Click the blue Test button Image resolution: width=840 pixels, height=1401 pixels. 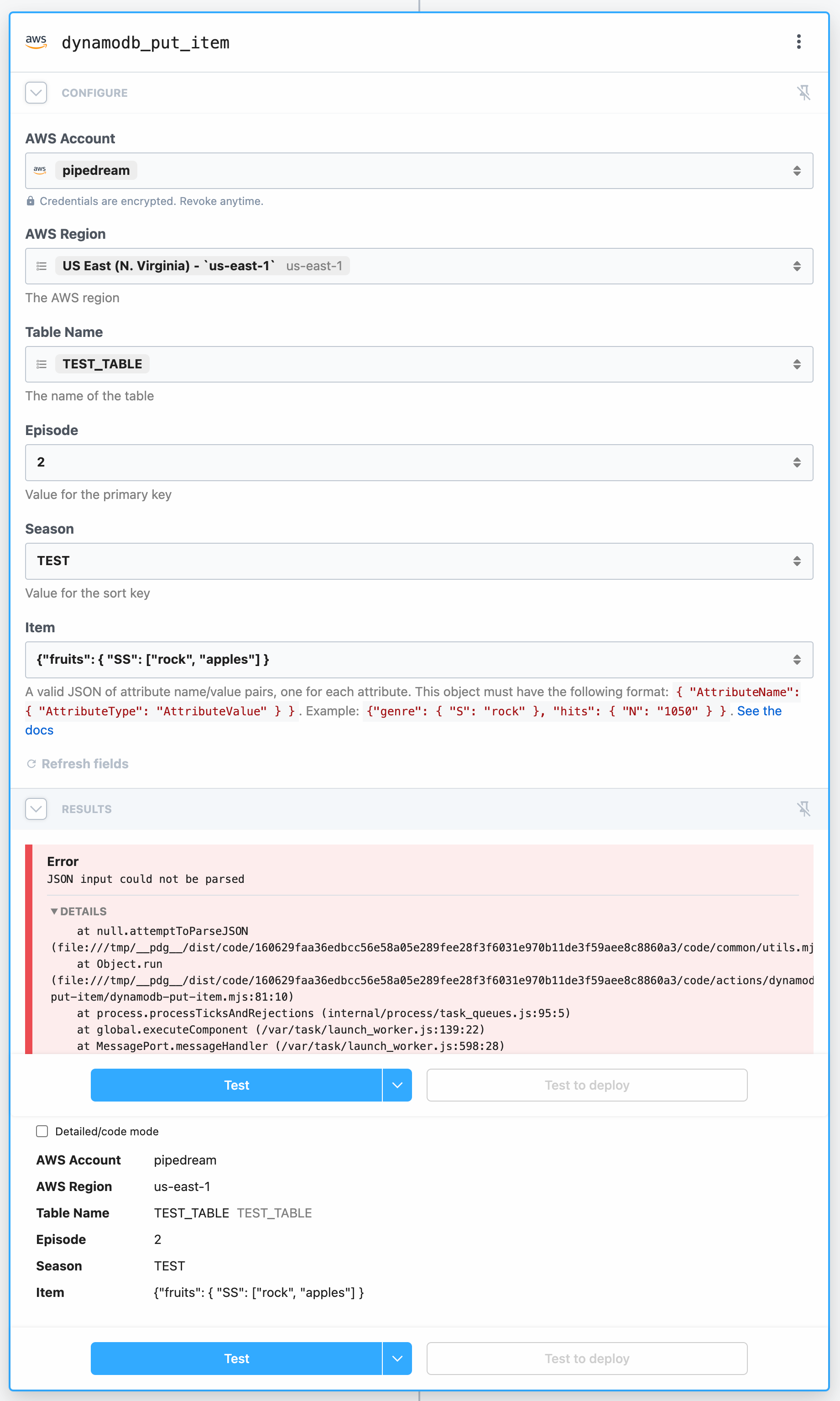(236, 1085)
